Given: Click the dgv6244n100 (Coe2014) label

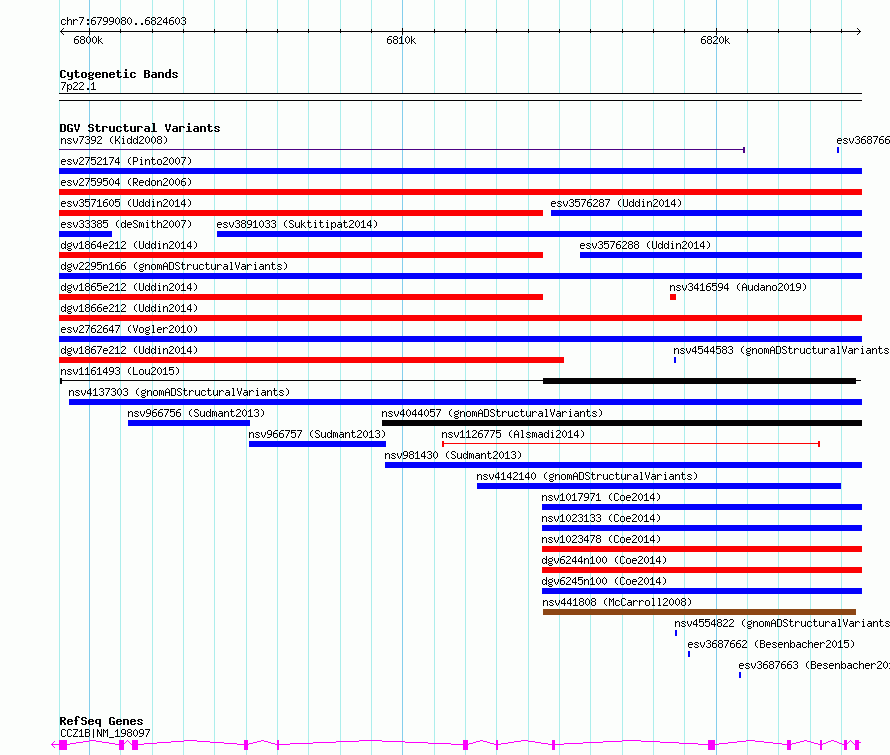Looking at the screenshot, I should click(604, 560).
